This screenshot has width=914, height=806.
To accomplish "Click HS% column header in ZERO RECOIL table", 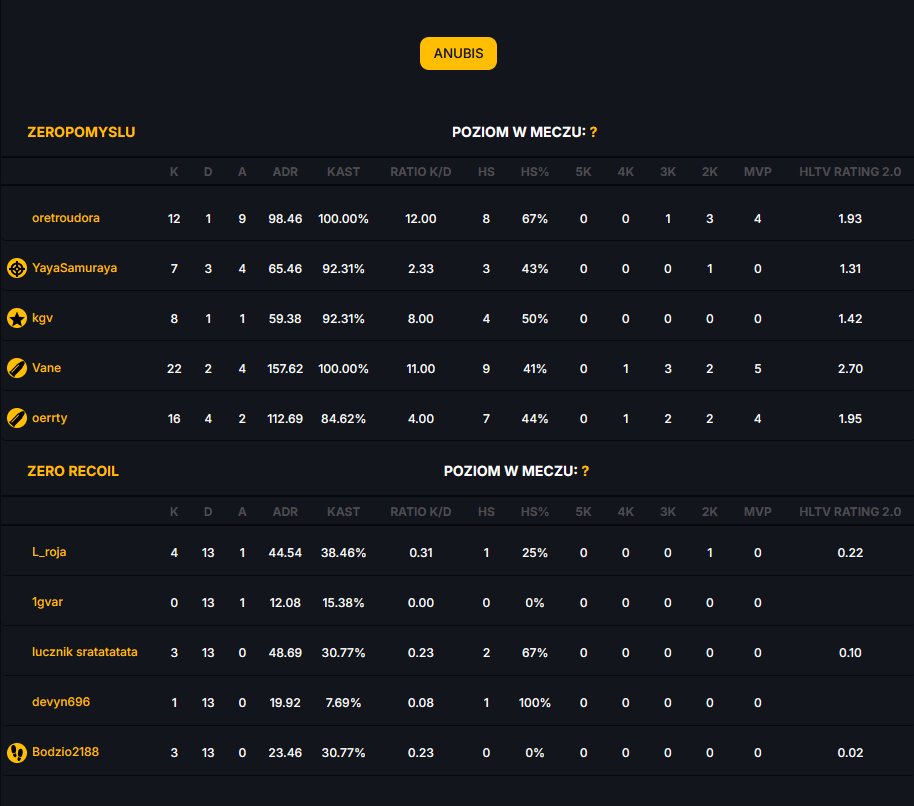I will click(x=535, y=512).
